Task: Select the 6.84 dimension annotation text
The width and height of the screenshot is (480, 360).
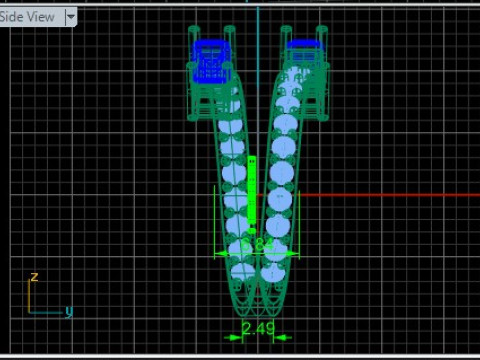Action: (257, 245)
